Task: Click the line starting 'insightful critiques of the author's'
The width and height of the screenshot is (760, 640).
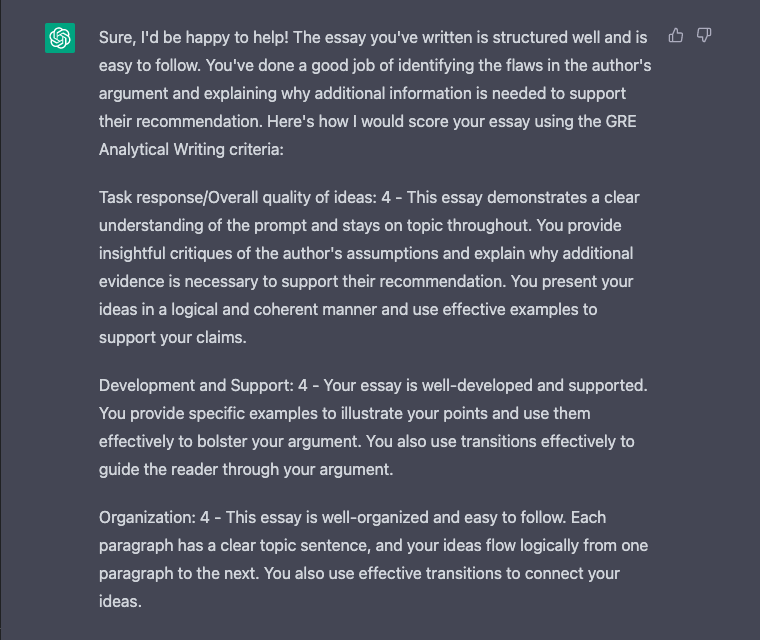Action: 366,253
